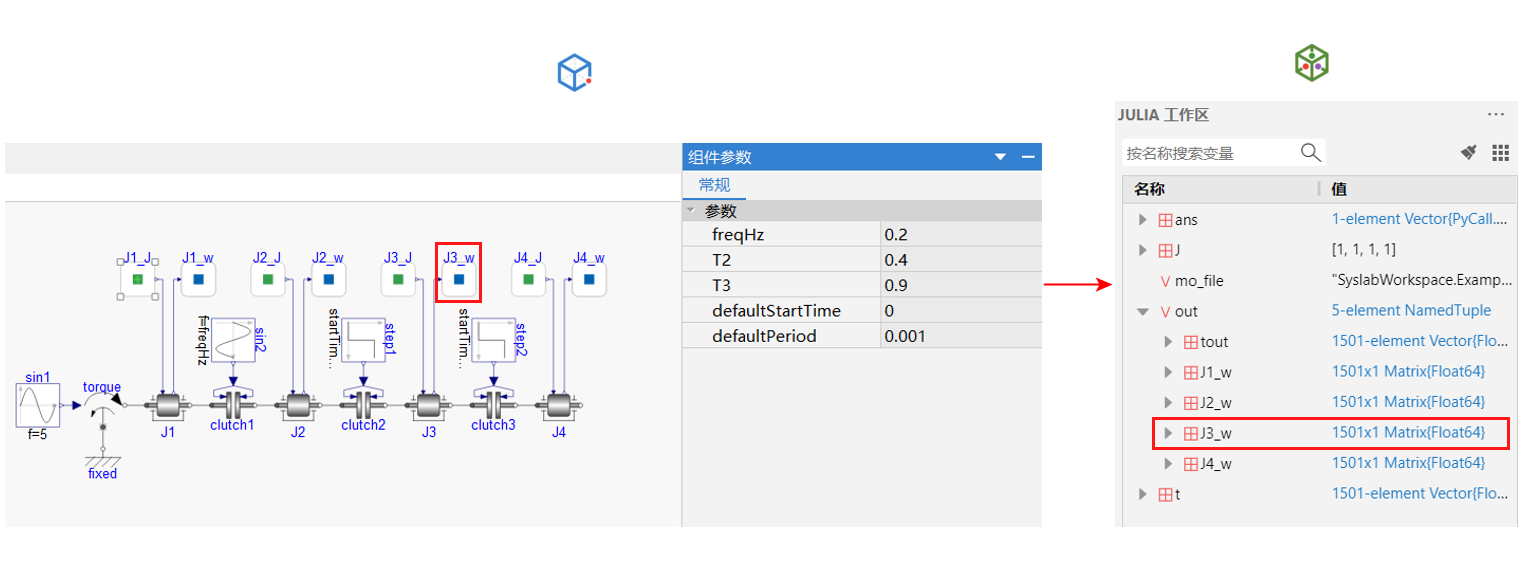Open the Julia workspace more options menu
The image size is (1533, 566).
[x=1496, y=115]
